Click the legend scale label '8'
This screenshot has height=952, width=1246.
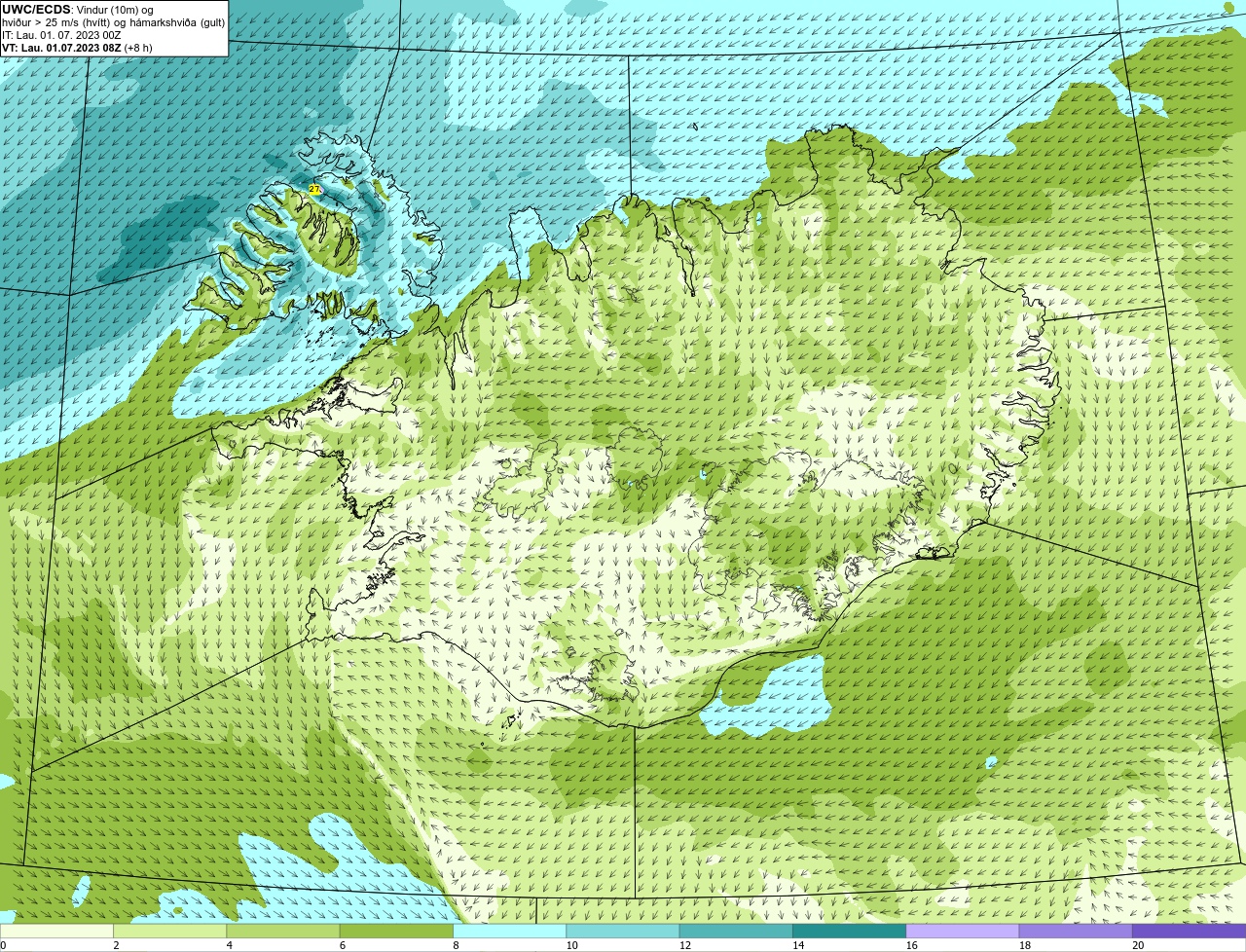[x=455, y=945]
